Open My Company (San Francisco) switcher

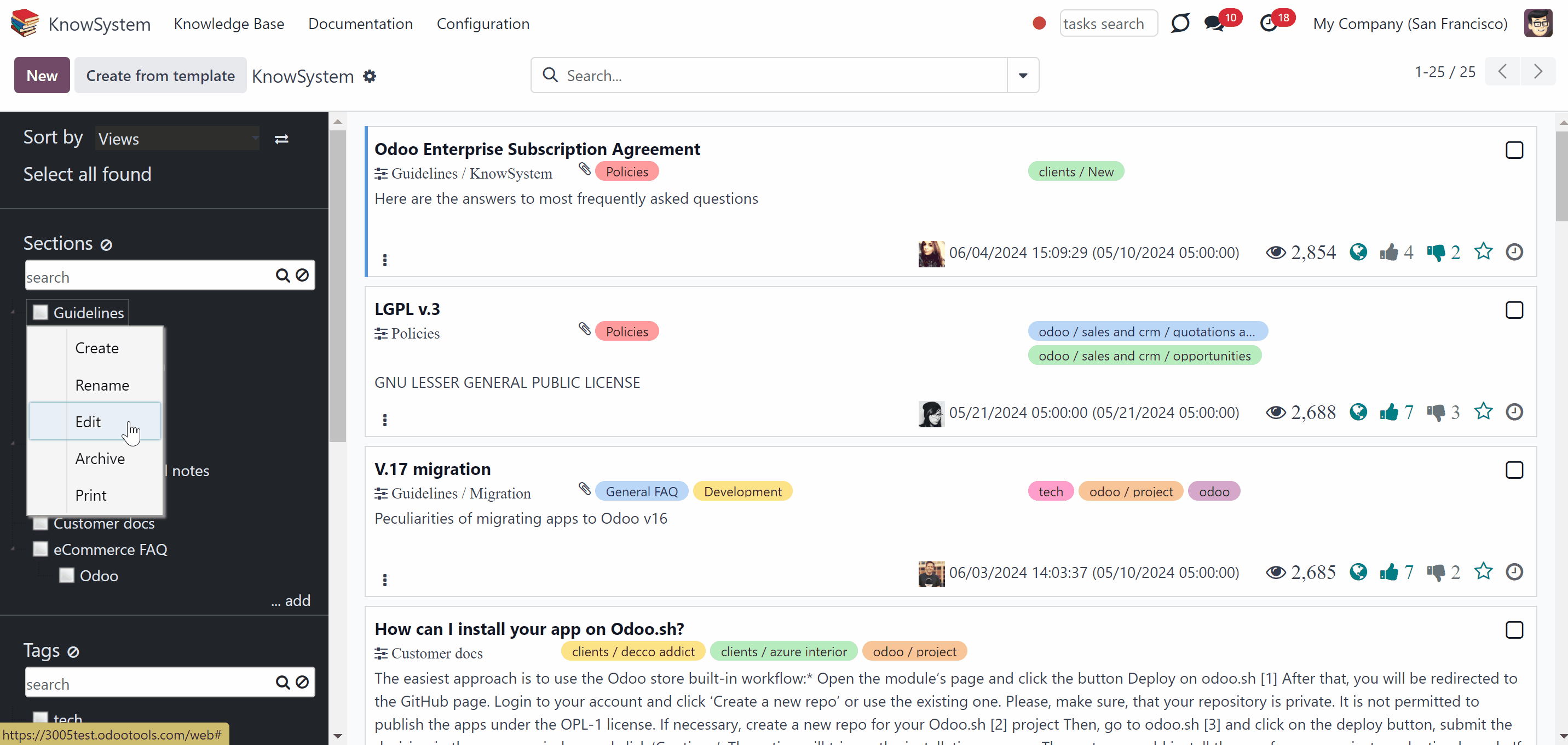coord(1410,24)
